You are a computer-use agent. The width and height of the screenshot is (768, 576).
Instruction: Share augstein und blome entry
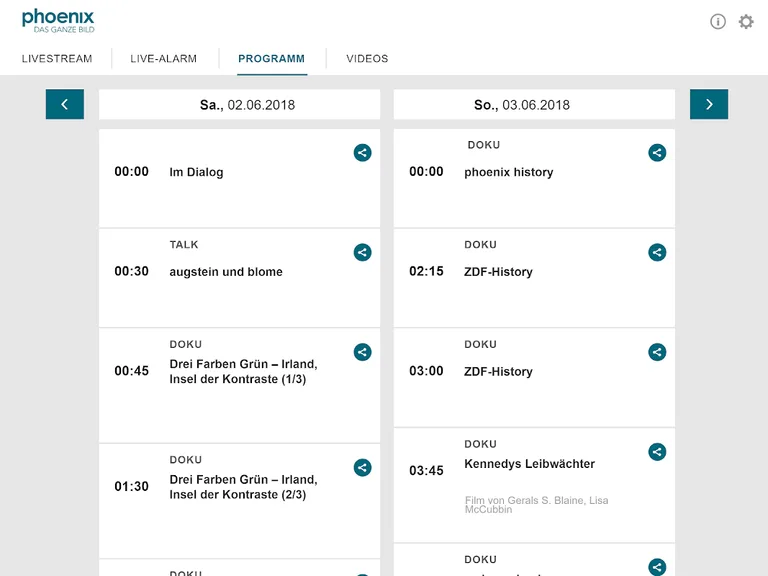362,253
